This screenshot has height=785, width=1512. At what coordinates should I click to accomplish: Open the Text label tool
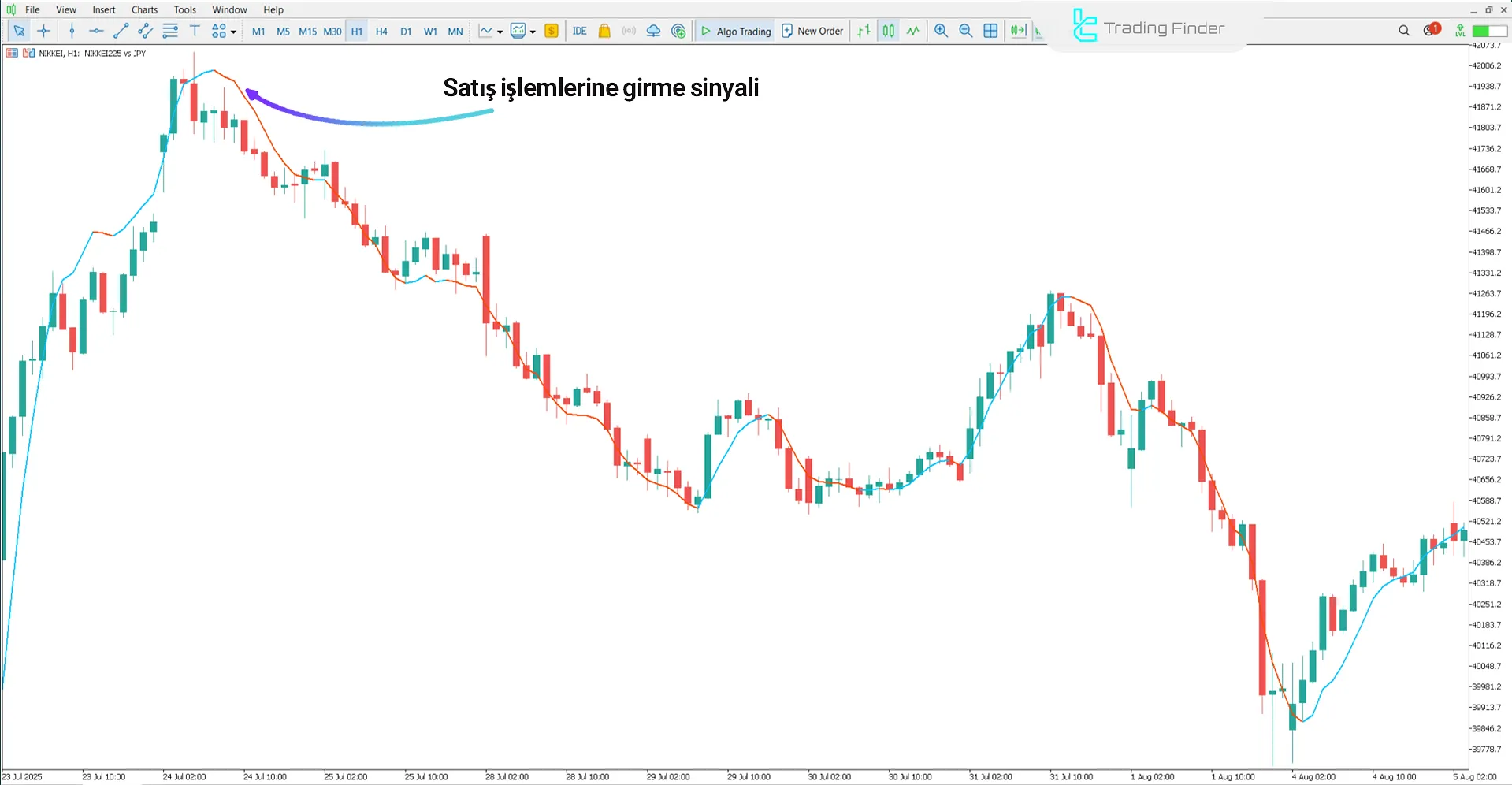[x=195, y=31]
